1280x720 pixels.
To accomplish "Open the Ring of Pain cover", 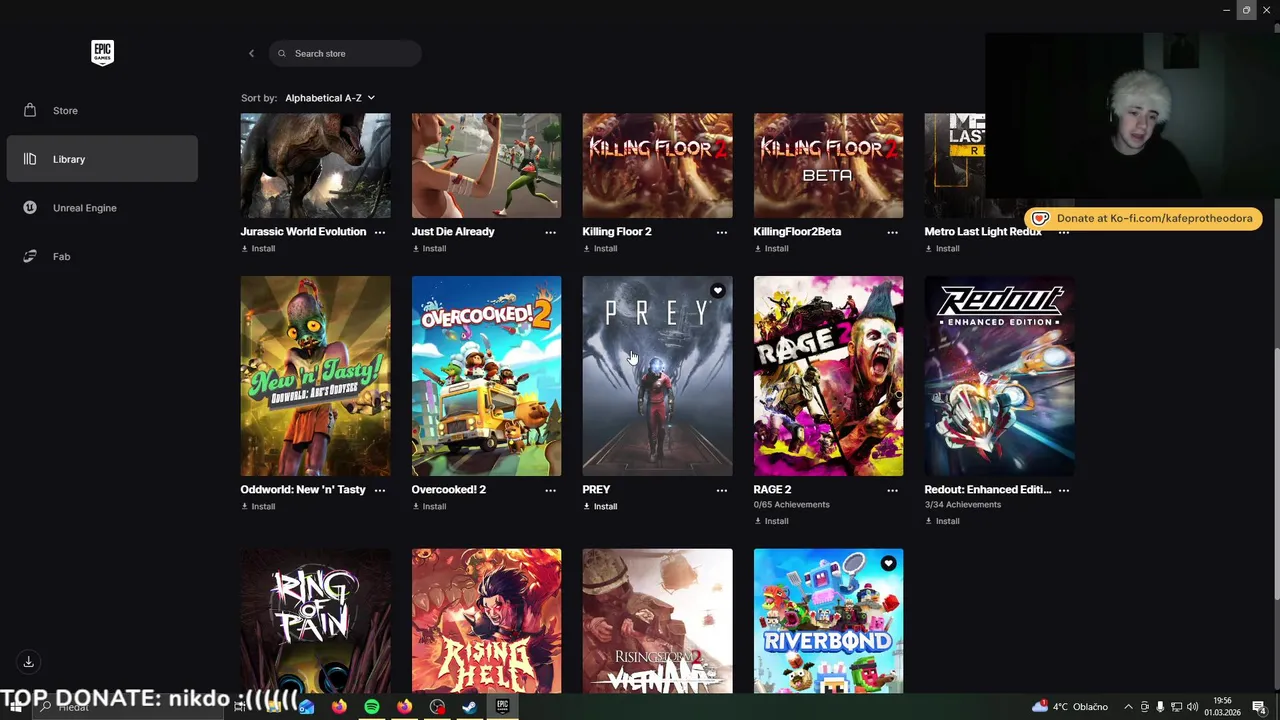I will coord(315,620).
